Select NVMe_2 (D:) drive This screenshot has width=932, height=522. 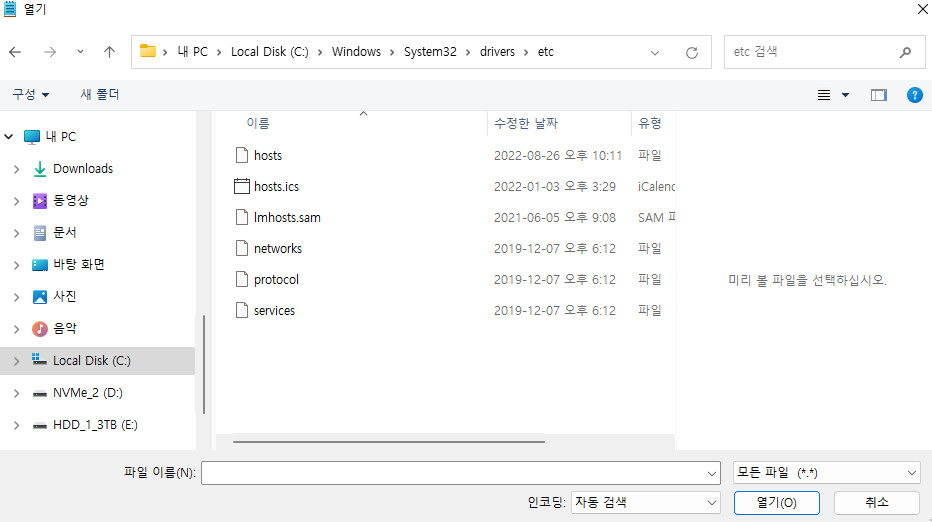coord(87,393)
